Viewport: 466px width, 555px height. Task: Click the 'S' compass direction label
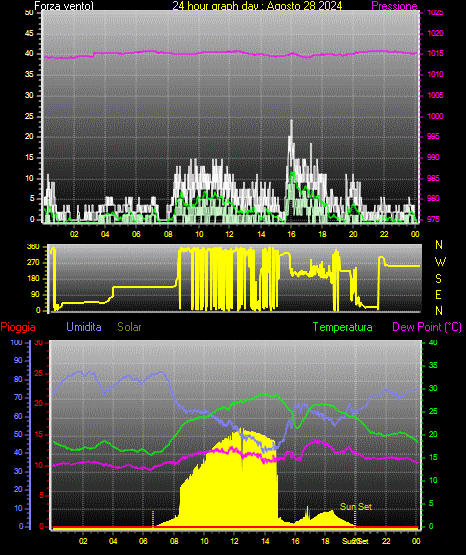[438, 279]
